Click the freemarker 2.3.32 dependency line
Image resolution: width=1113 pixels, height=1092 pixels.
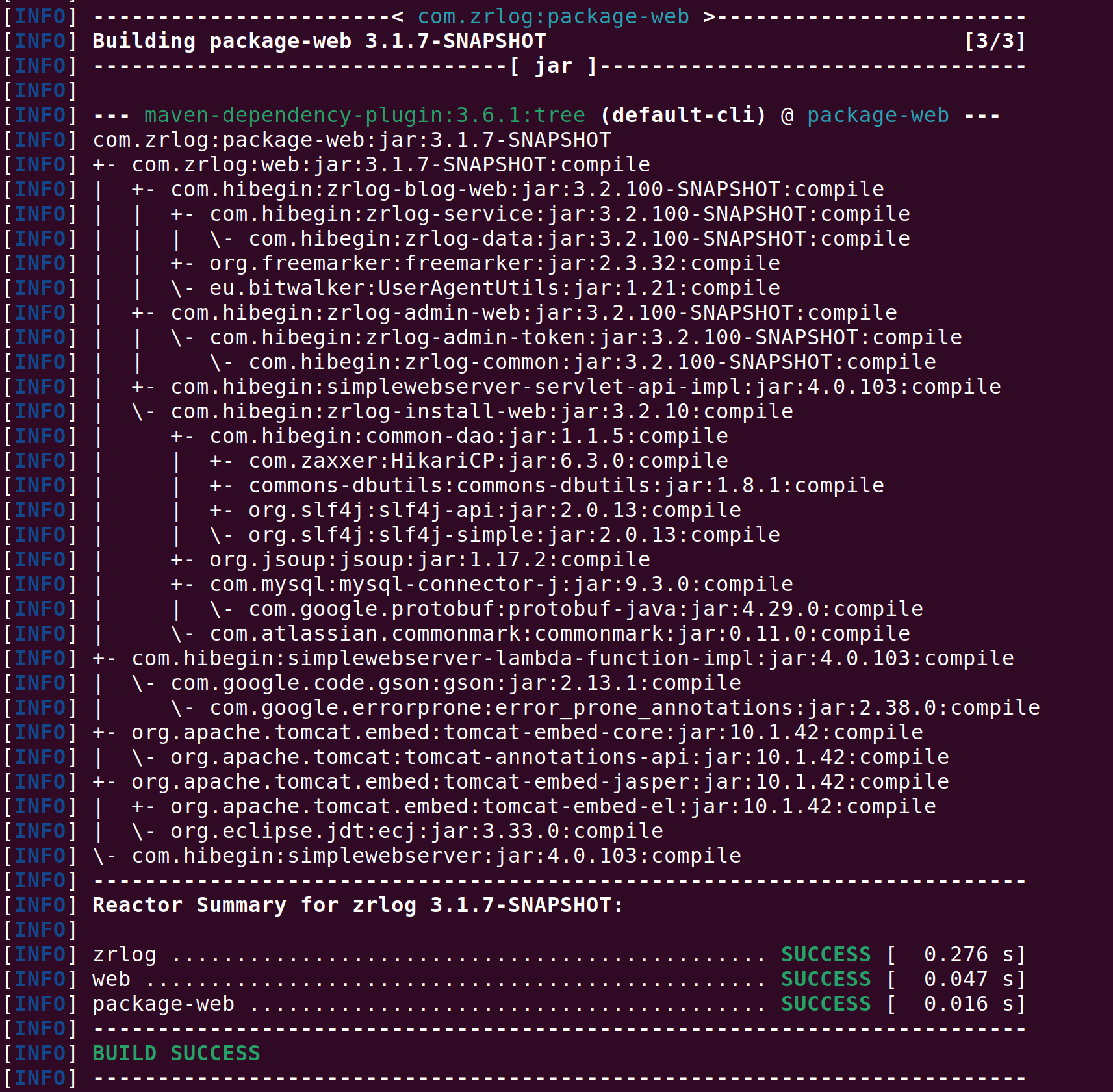coord(494,263)
